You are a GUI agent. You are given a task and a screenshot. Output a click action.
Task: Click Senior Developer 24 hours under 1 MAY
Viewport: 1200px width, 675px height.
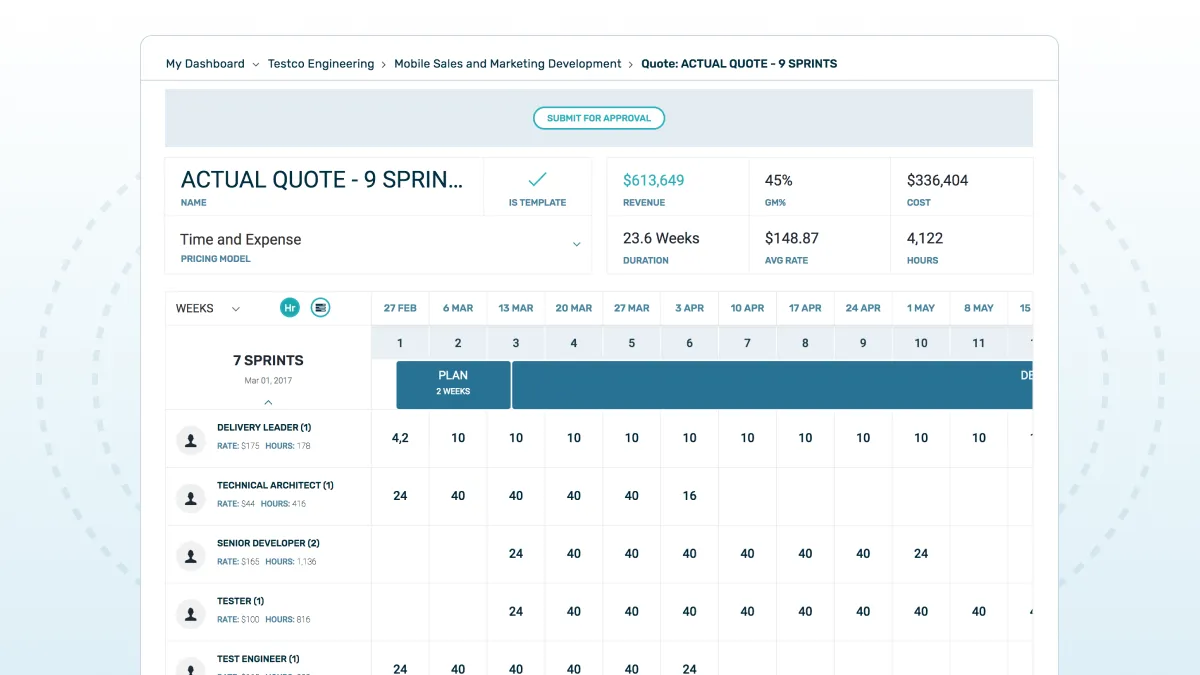coord(921,554)
